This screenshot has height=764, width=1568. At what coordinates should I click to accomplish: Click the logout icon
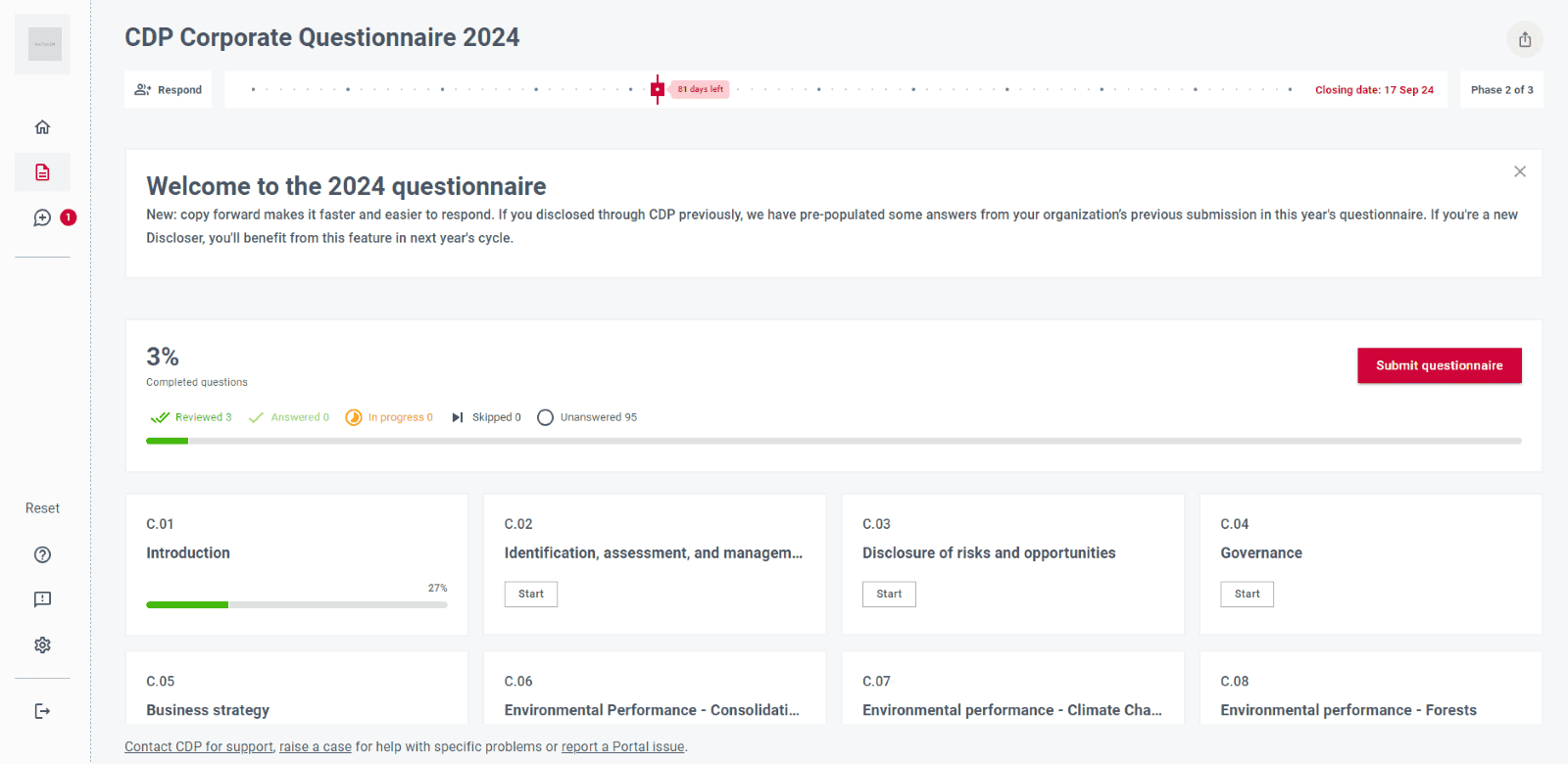pyautogui.click(x=42, y=711)
